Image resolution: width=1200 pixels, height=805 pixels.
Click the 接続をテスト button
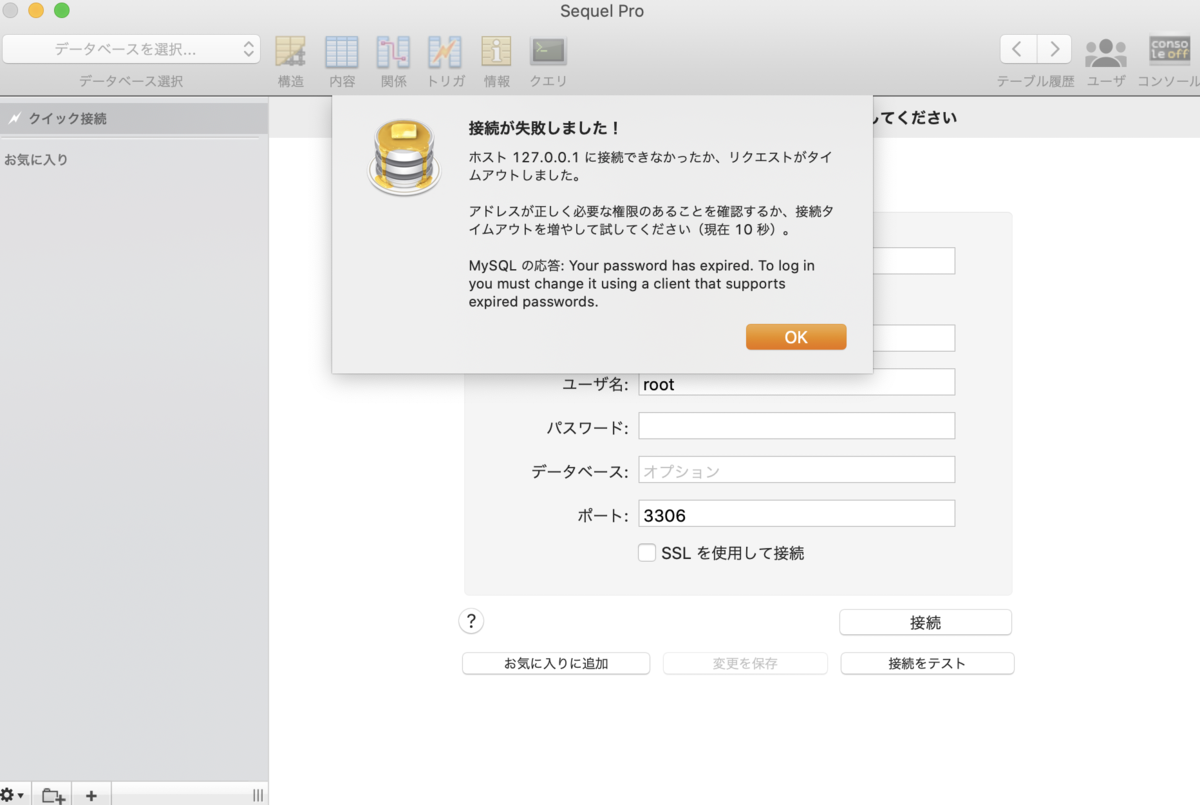point(927,663)
